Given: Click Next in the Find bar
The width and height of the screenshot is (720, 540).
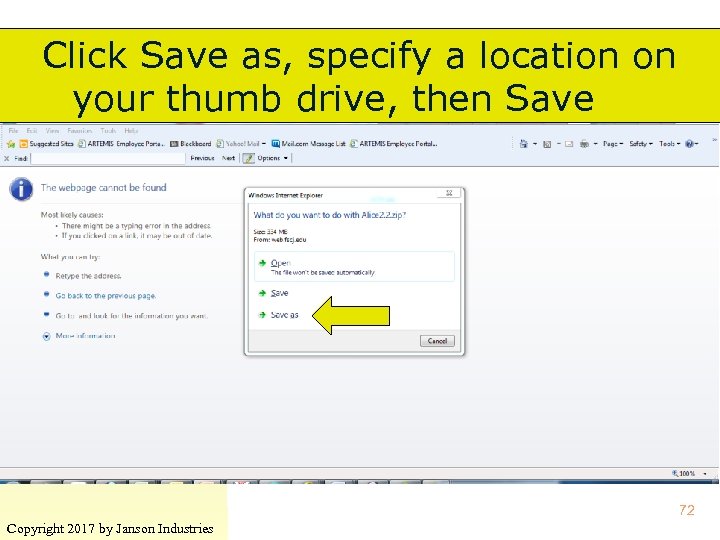Looking at the screenshot, I should coord(228,158).
